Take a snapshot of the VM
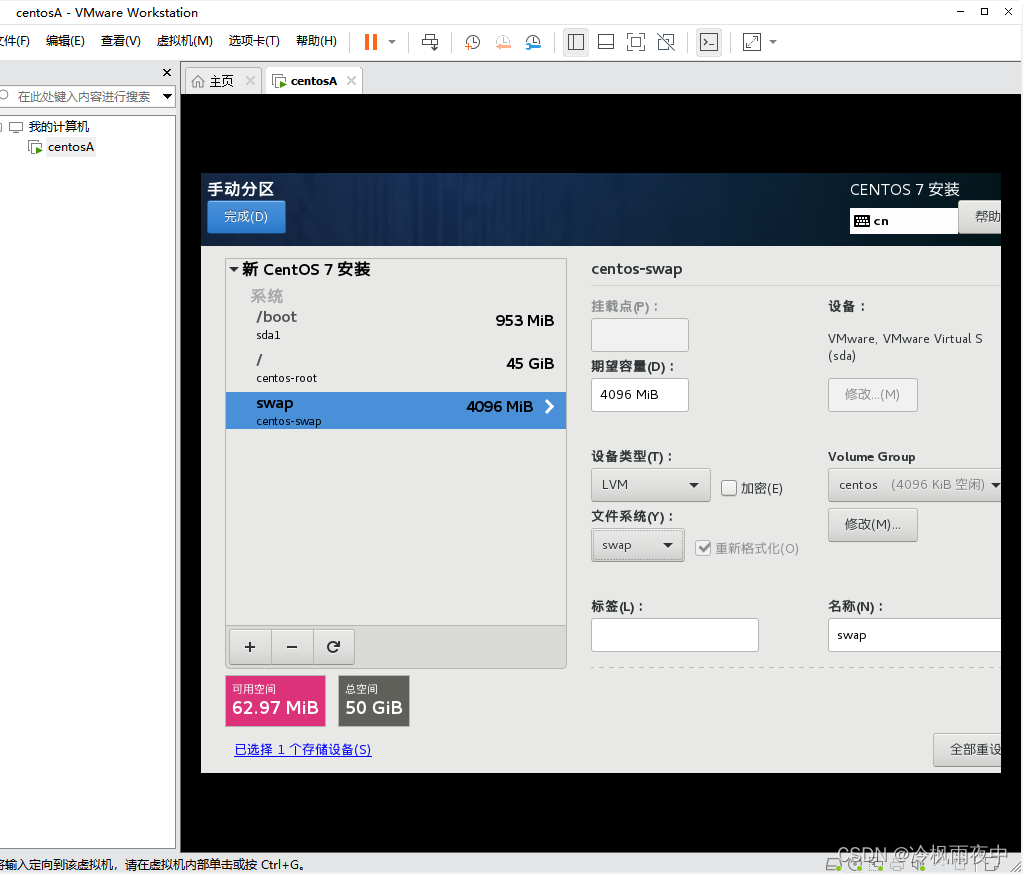Viewport: 1023px width, 874px height. click(x=472, y=42)
